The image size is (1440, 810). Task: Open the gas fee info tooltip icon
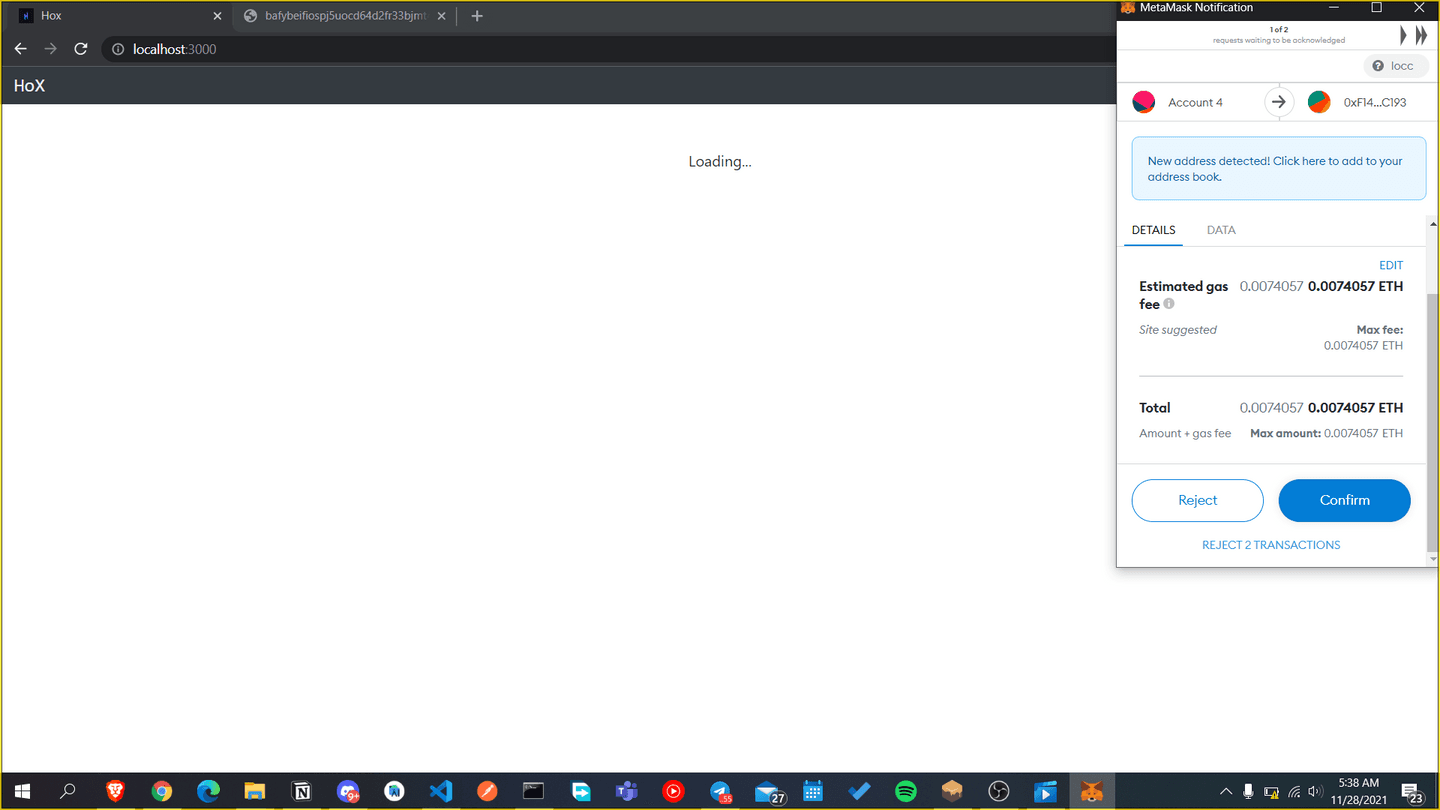pyautogui.click(x=1169, y=304)
